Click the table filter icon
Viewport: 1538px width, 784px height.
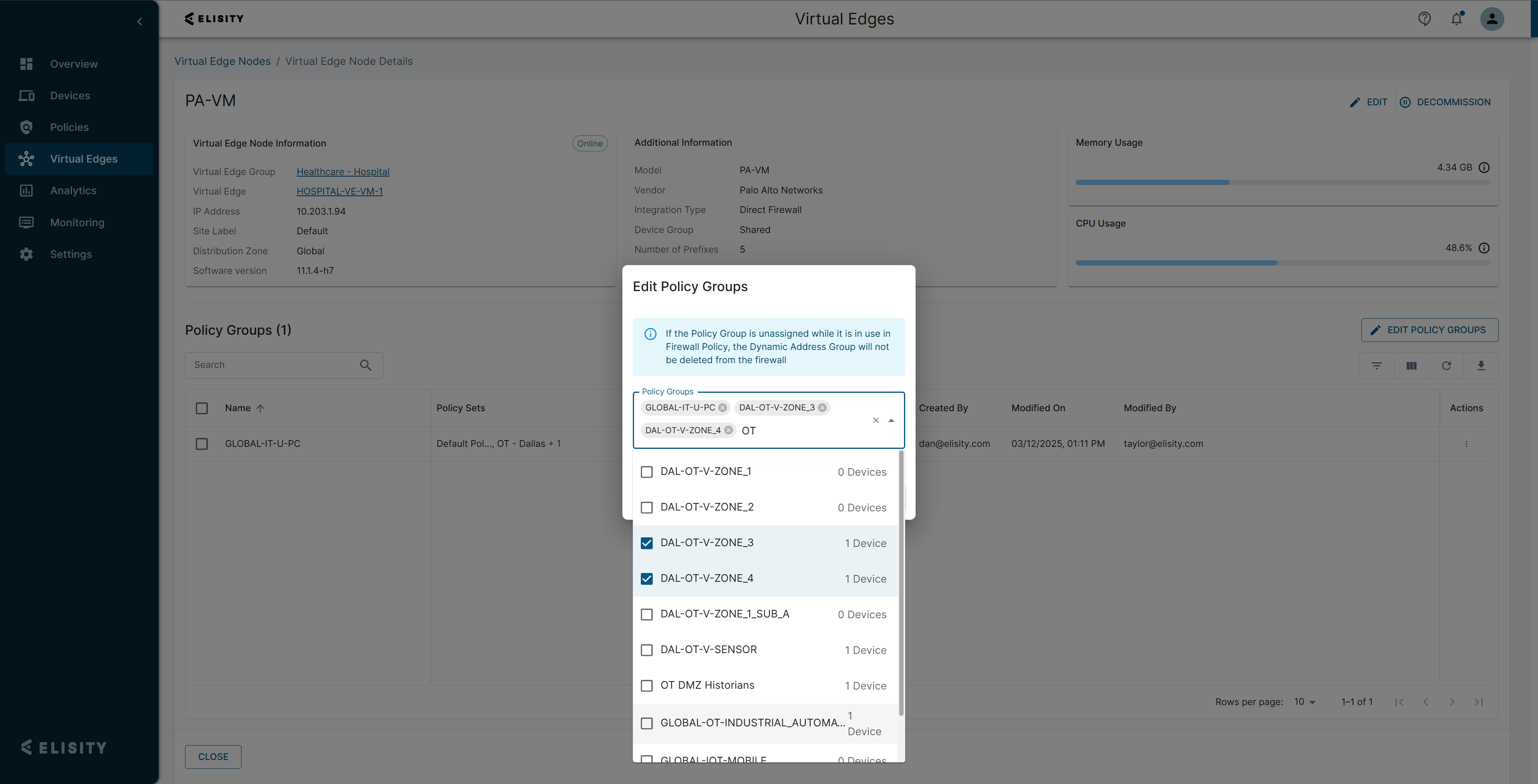click(x=1376, y=366)
